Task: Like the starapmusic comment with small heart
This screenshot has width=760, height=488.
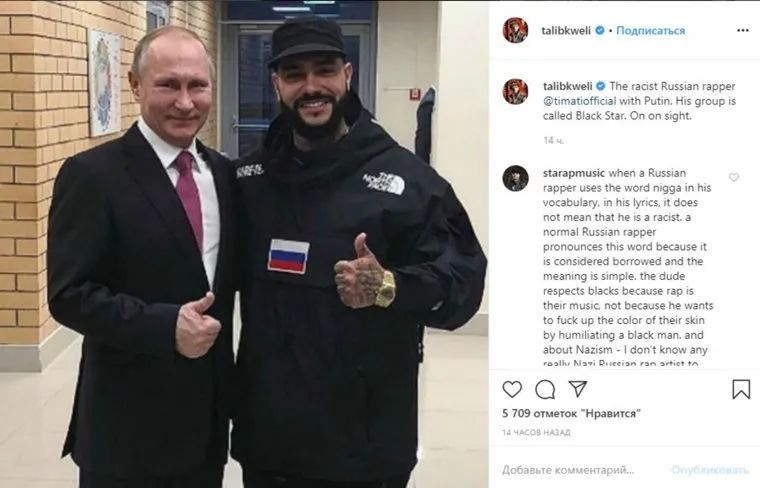Action: (x=734, y=177)
